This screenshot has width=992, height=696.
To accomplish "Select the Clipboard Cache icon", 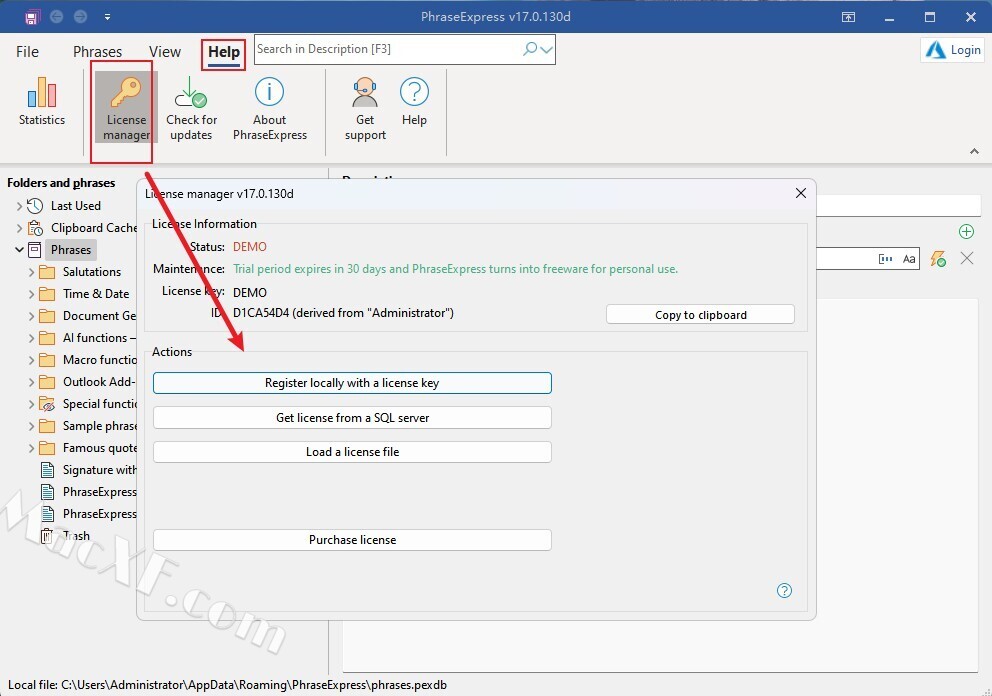I will pyautogui.click(x=35, y=228).
